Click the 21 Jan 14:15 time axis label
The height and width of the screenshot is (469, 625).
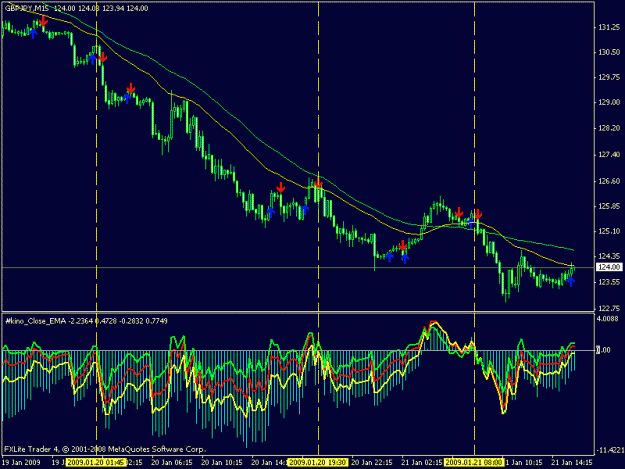pyautogui.click(x=572, y=462)
